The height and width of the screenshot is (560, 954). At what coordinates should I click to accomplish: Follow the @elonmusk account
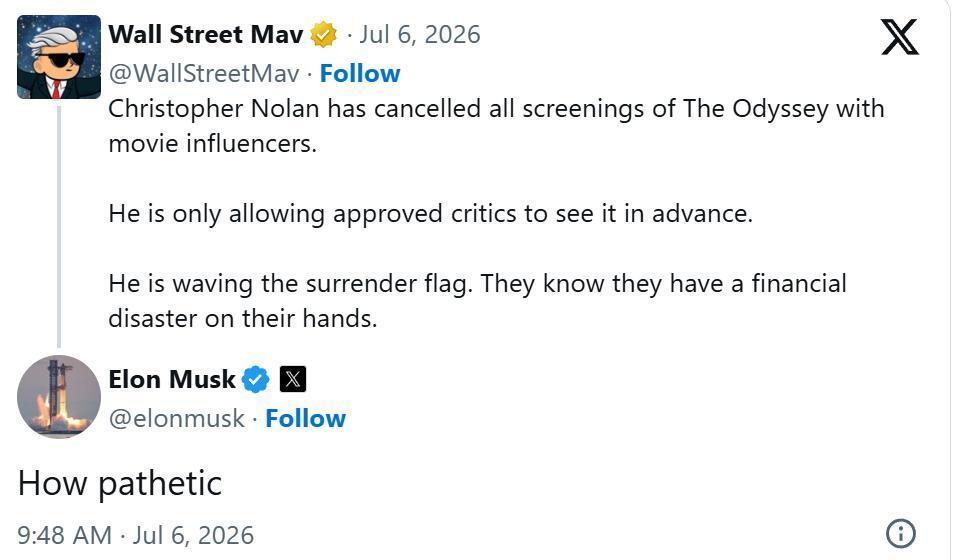coord(305,419)
